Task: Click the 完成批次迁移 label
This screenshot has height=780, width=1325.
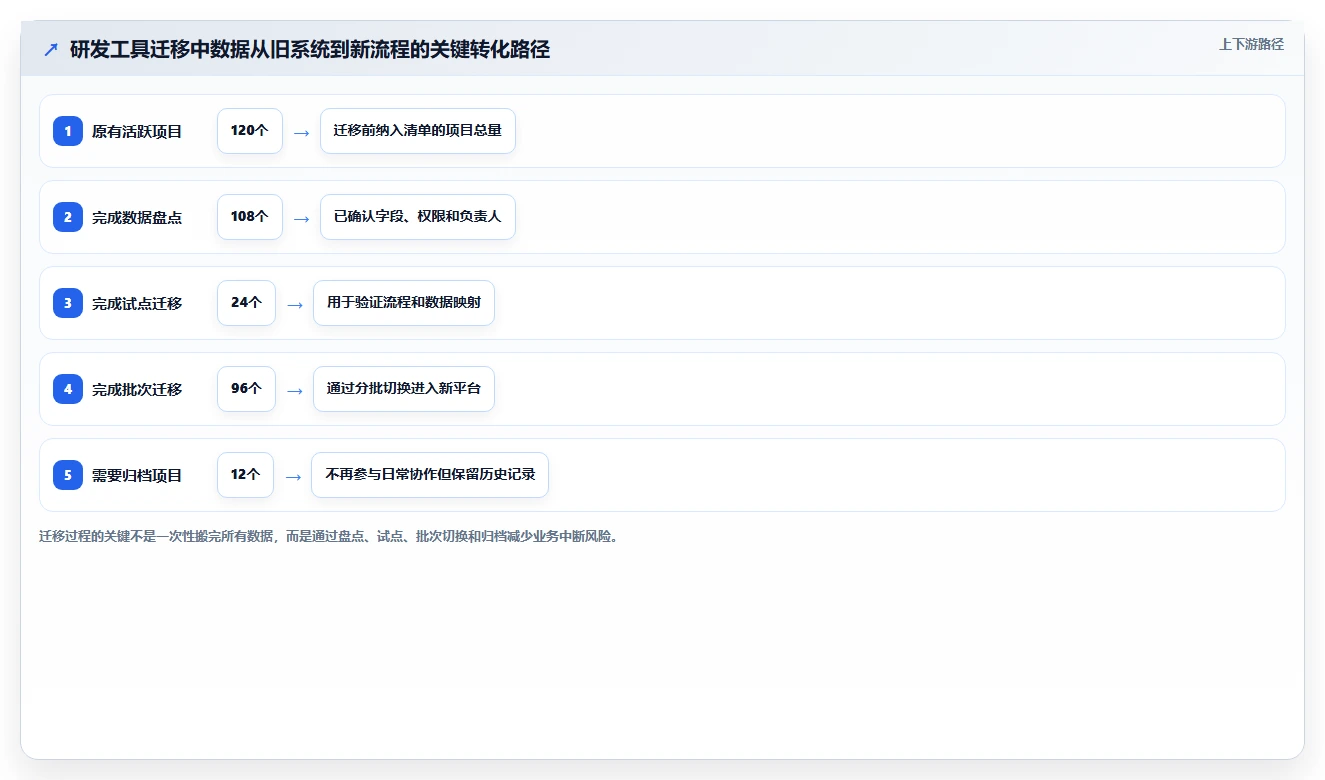Action: 137,389
